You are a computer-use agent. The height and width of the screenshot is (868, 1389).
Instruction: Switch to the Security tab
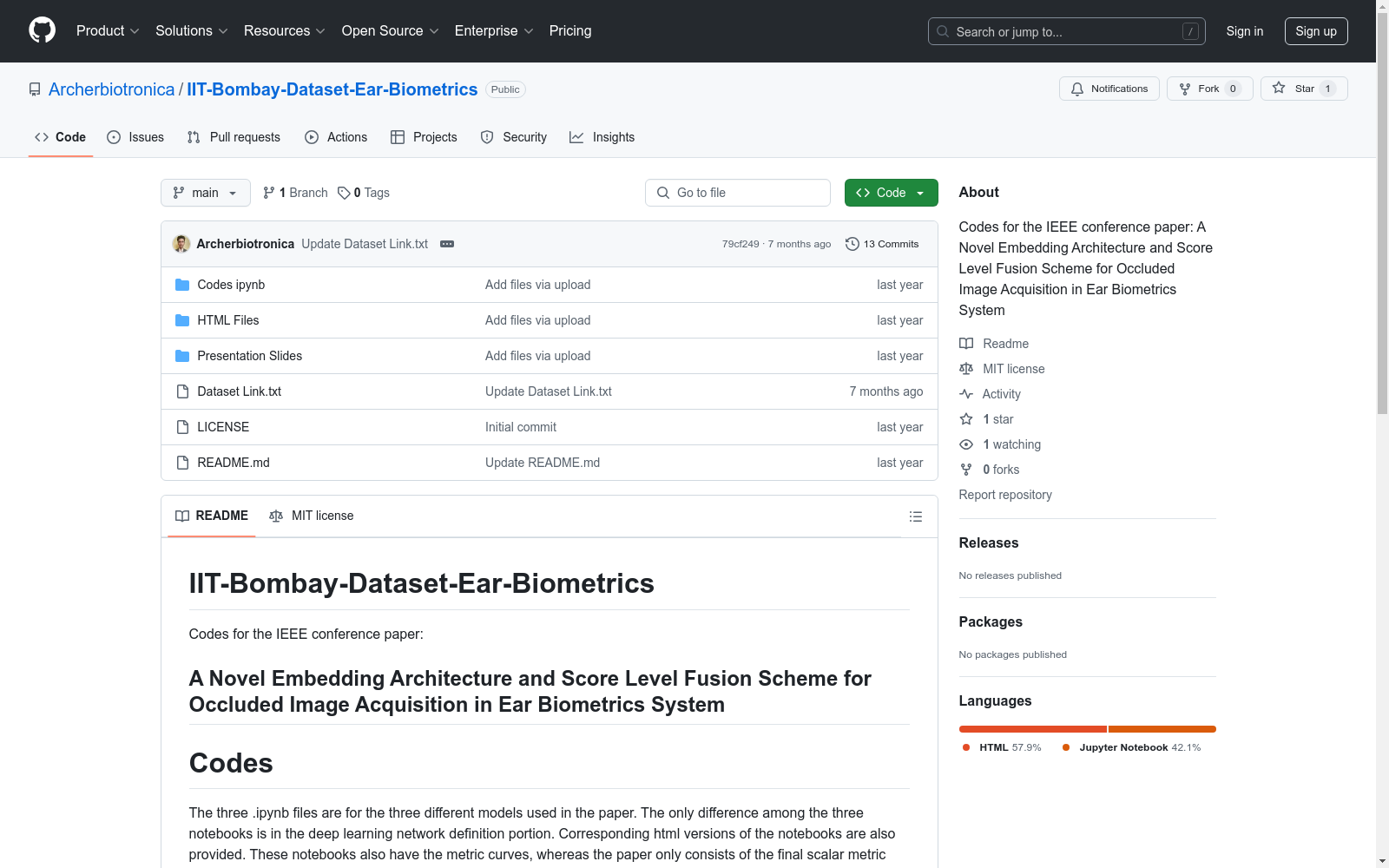[x=514, y=137]
